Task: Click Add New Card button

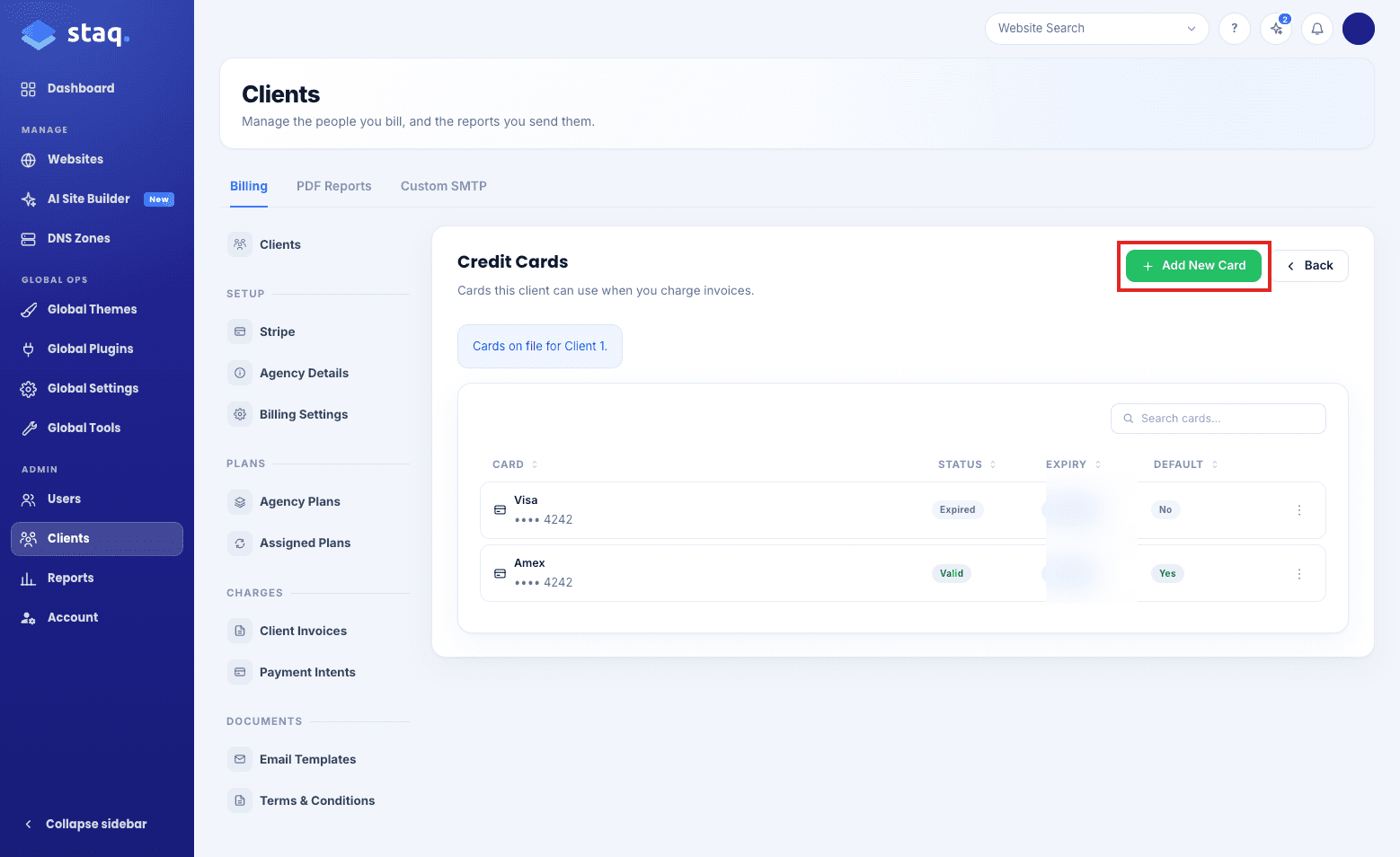Action: coord(1193,266)
